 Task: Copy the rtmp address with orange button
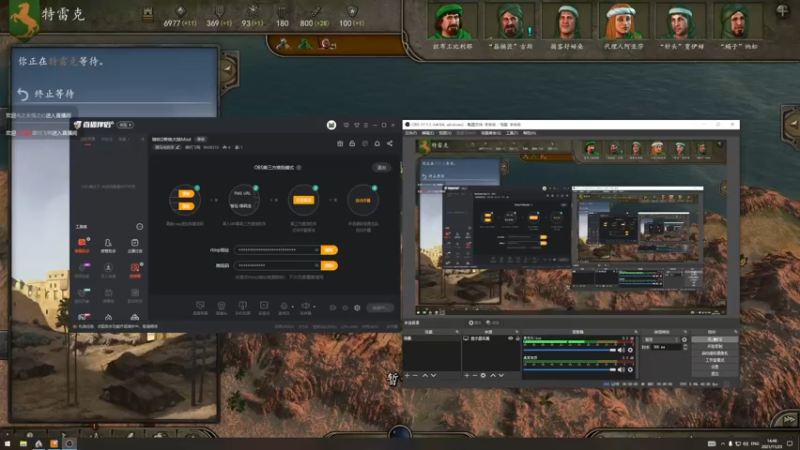tap(329, 250)
